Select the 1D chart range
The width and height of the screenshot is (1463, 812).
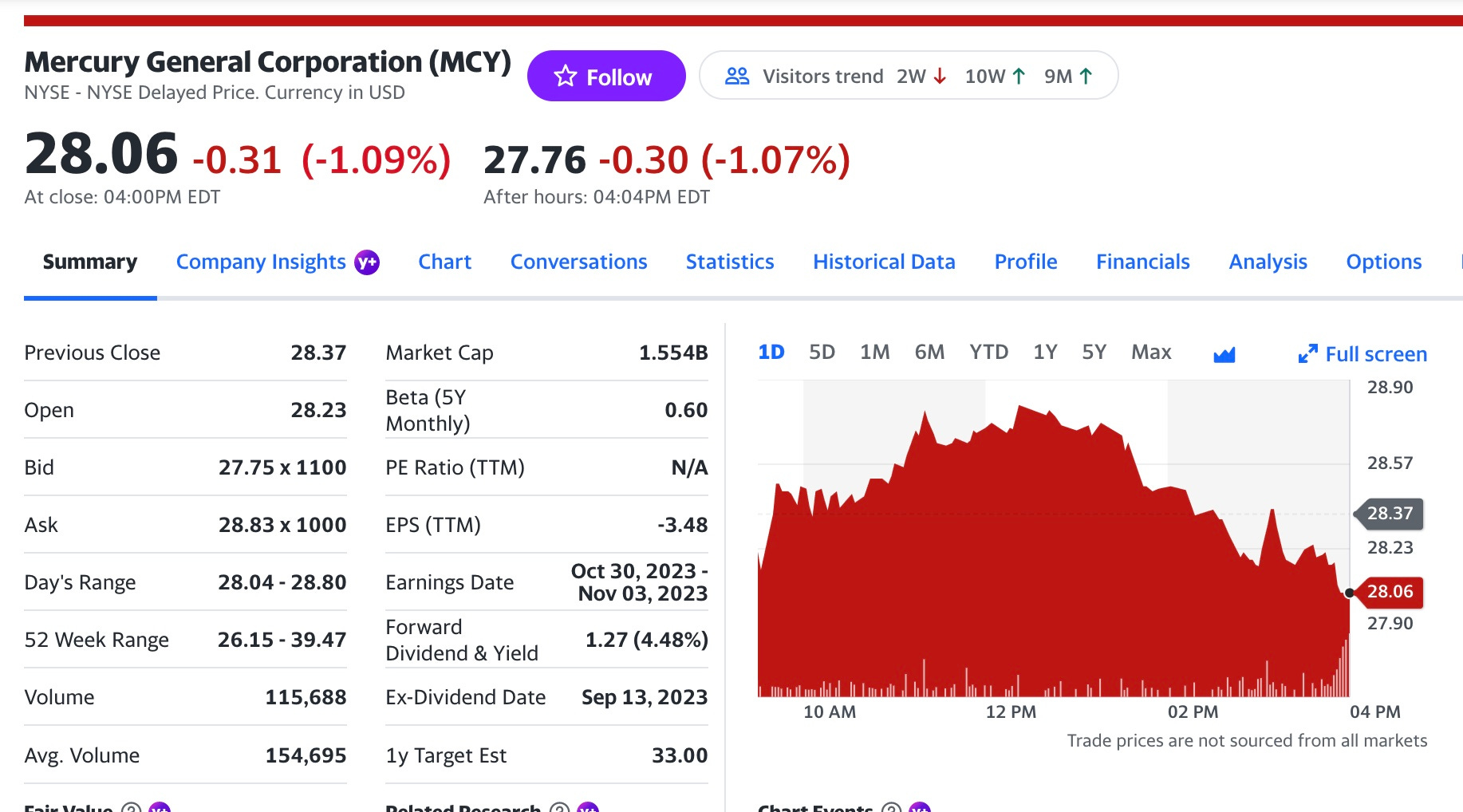click(x=771, y=352)
